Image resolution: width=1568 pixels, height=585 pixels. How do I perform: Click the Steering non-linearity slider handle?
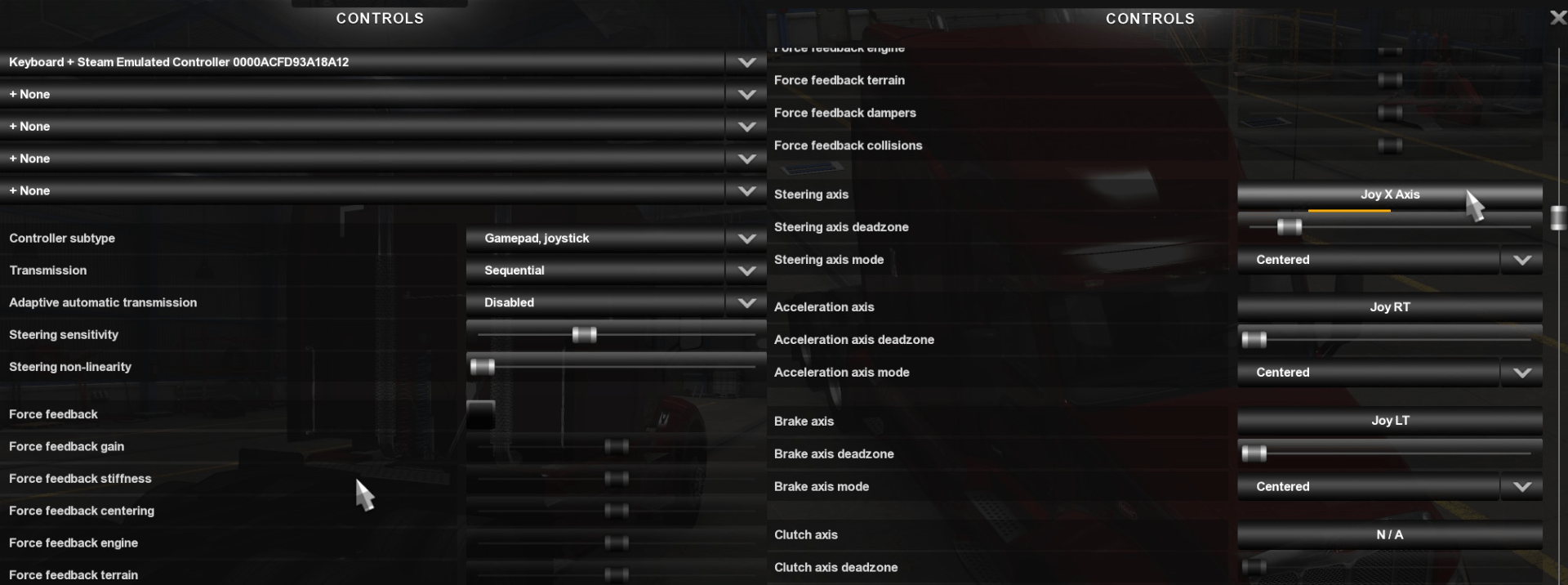point(483,367)
